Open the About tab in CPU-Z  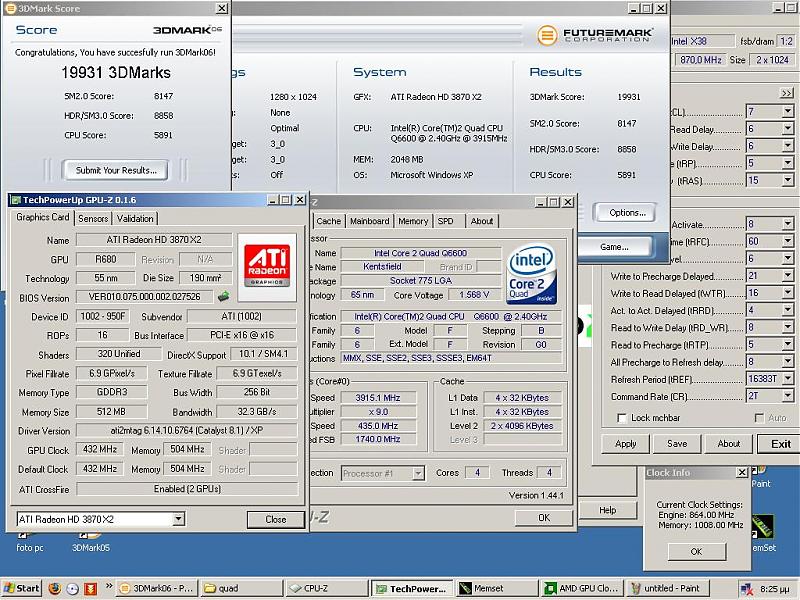(x=482, y=221)
